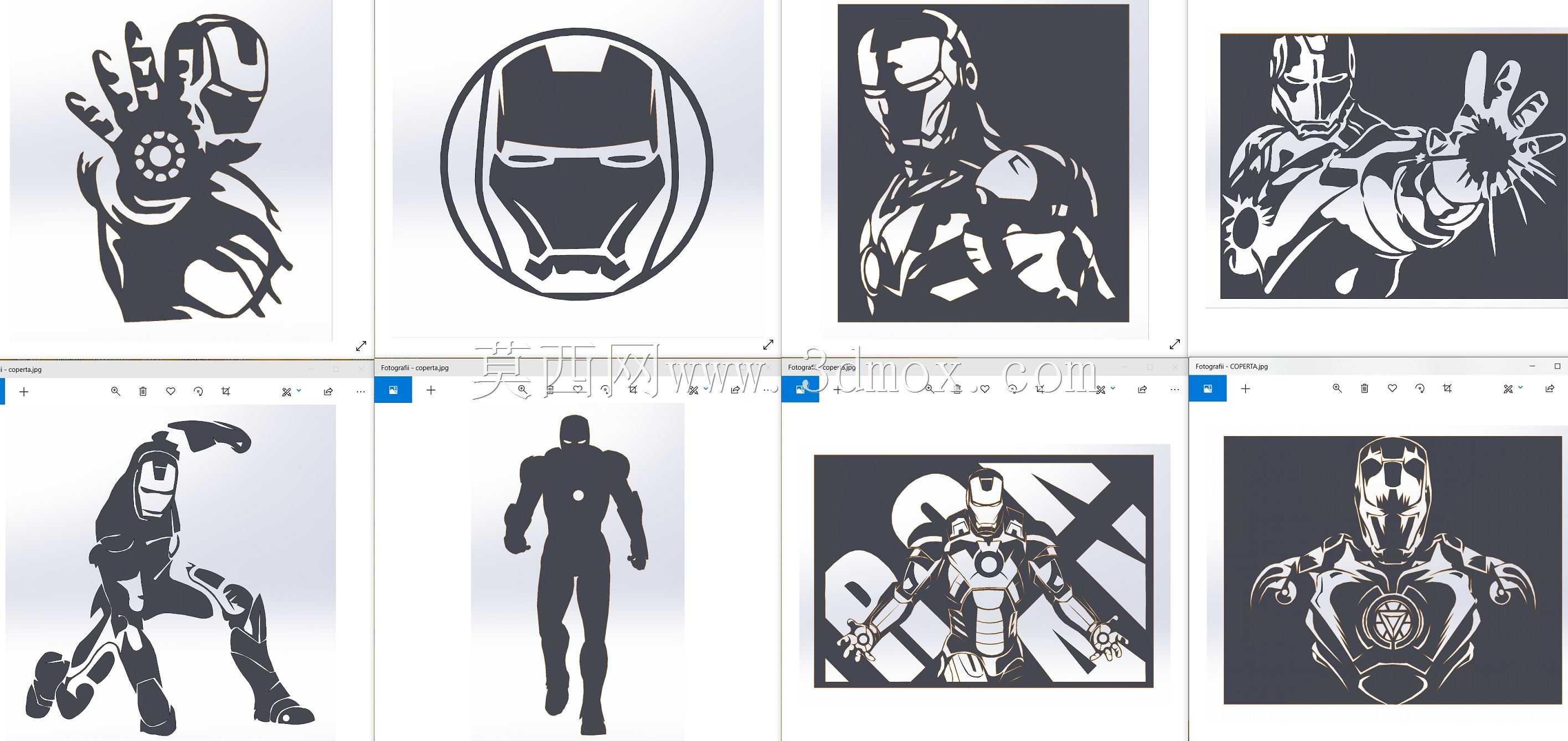
Task: Click the plus icon in COPERTA.jpg window
Action: coord(1245,388)
